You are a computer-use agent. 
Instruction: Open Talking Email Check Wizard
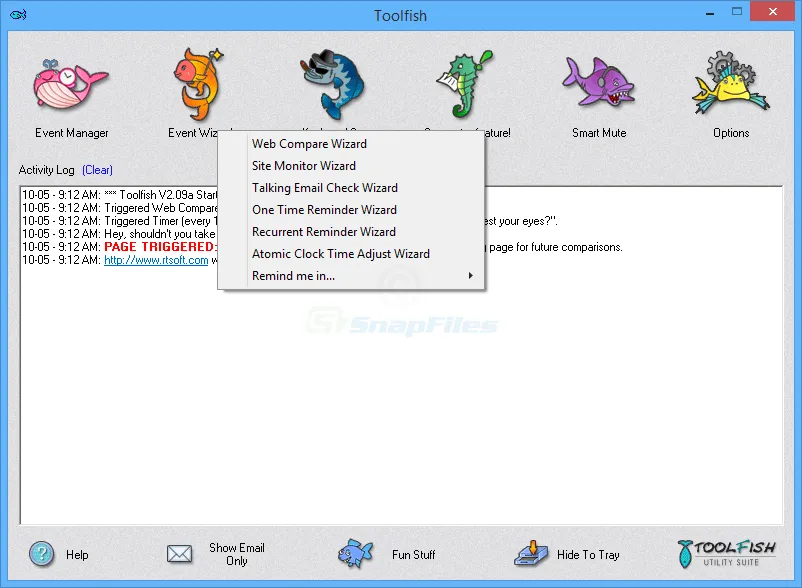point(351,188)
